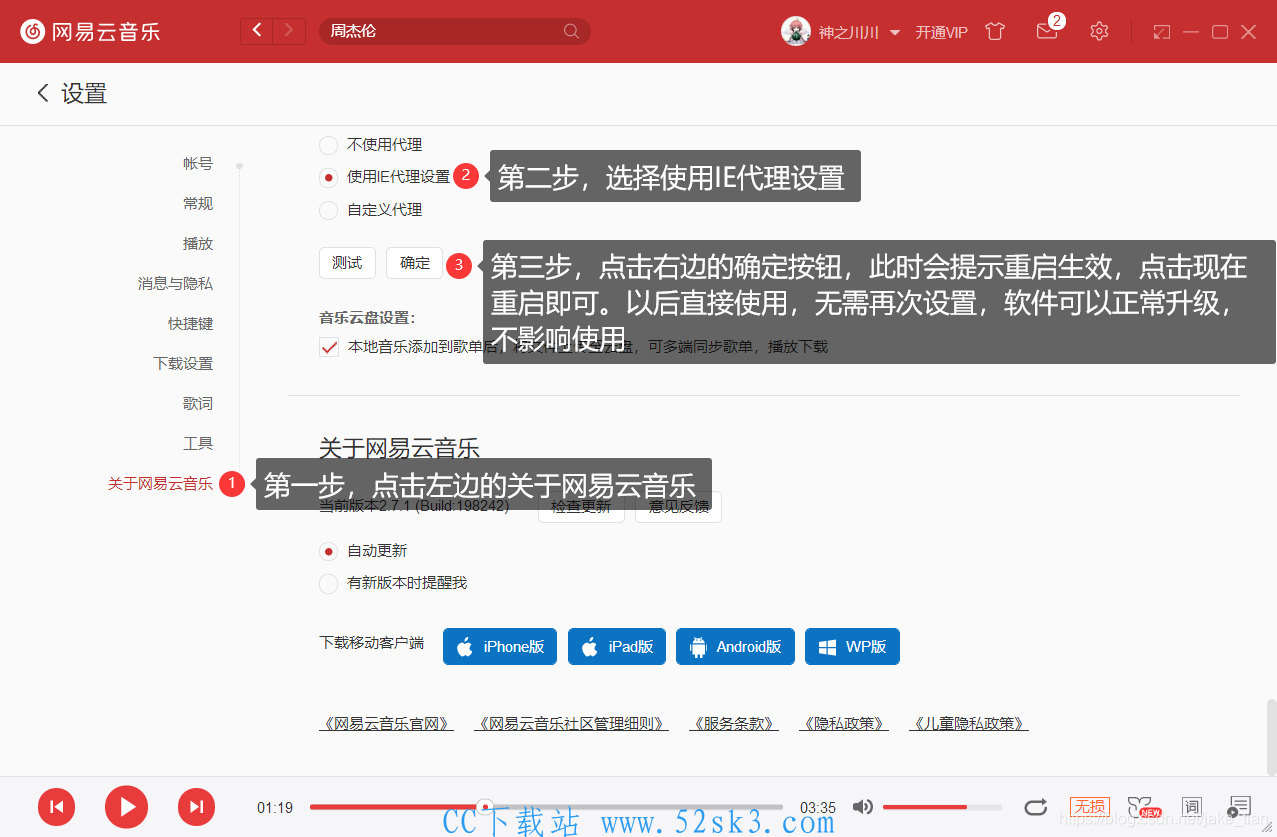Click the 设置 page title
This screenshot has height=837, width=1277.
84,94
